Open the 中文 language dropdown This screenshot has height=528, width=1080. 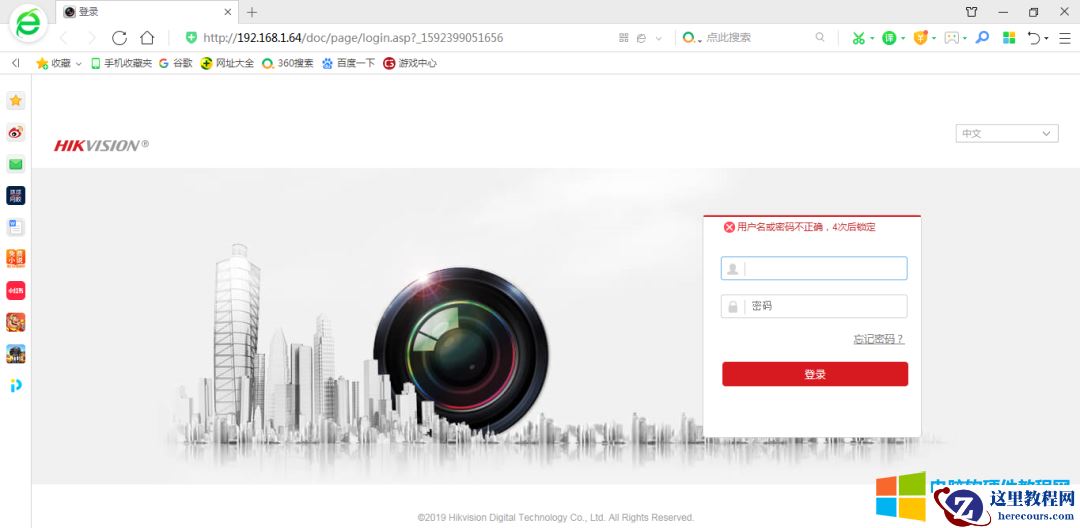click(x=1006, y=134)
